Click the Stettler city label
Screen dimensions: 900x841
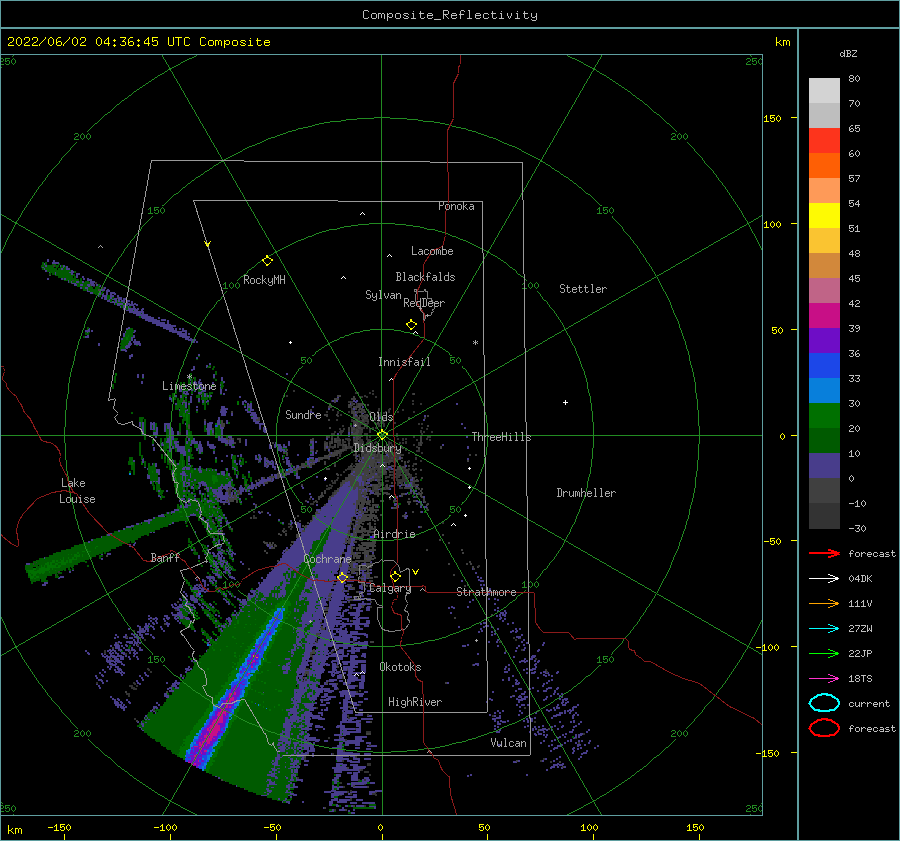tap(583, 289)
